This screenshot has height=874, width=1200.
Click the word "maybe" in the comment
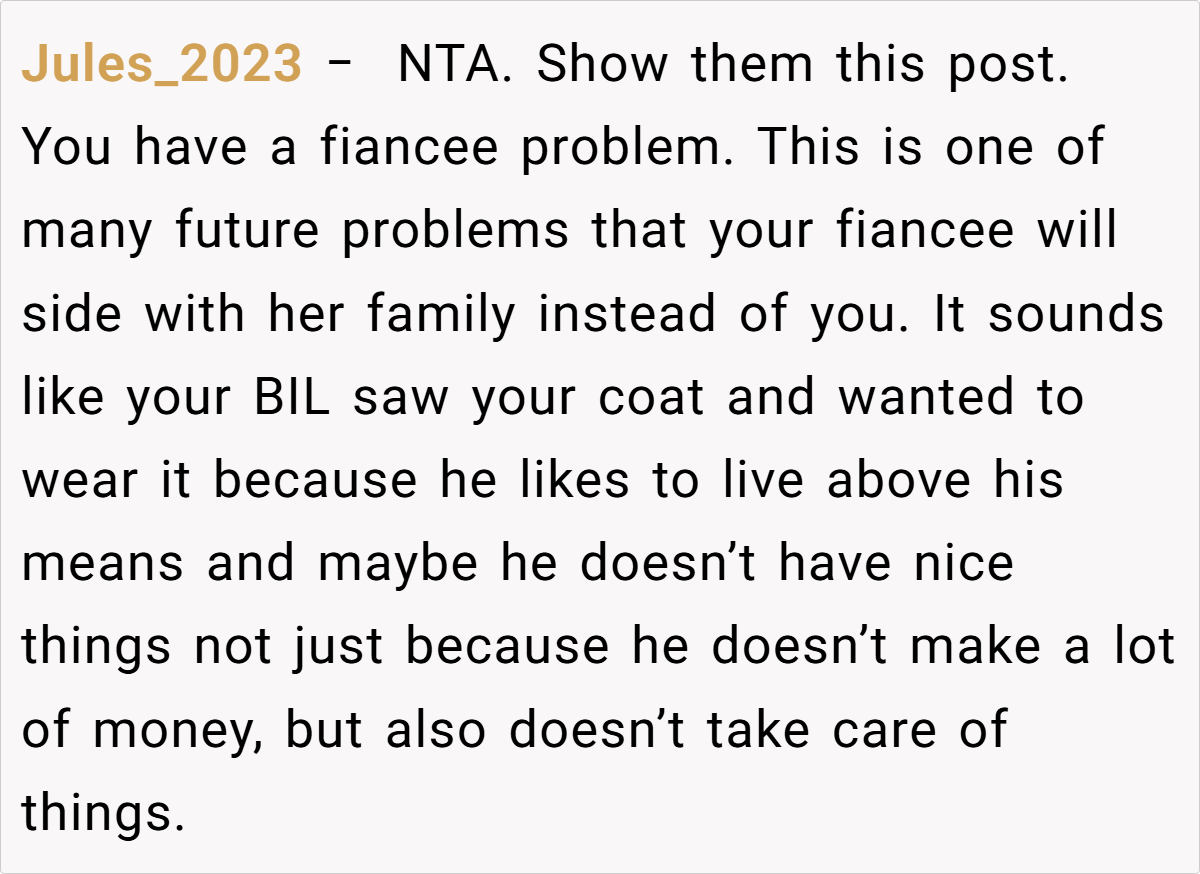click(399, 565)
